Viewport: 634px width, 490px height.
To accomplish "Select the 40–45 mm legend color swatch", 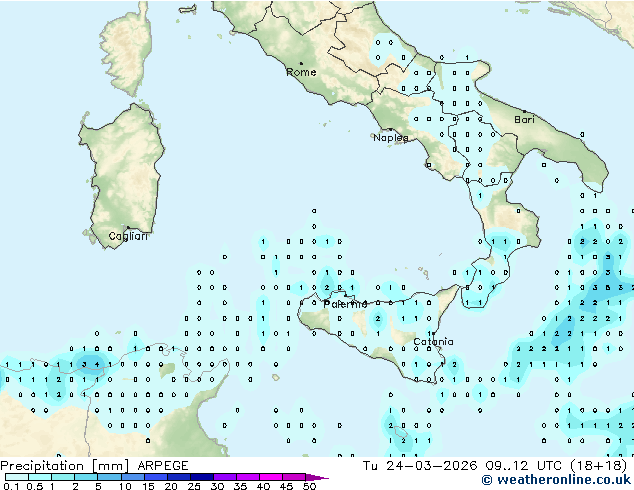I will [271, 477].
